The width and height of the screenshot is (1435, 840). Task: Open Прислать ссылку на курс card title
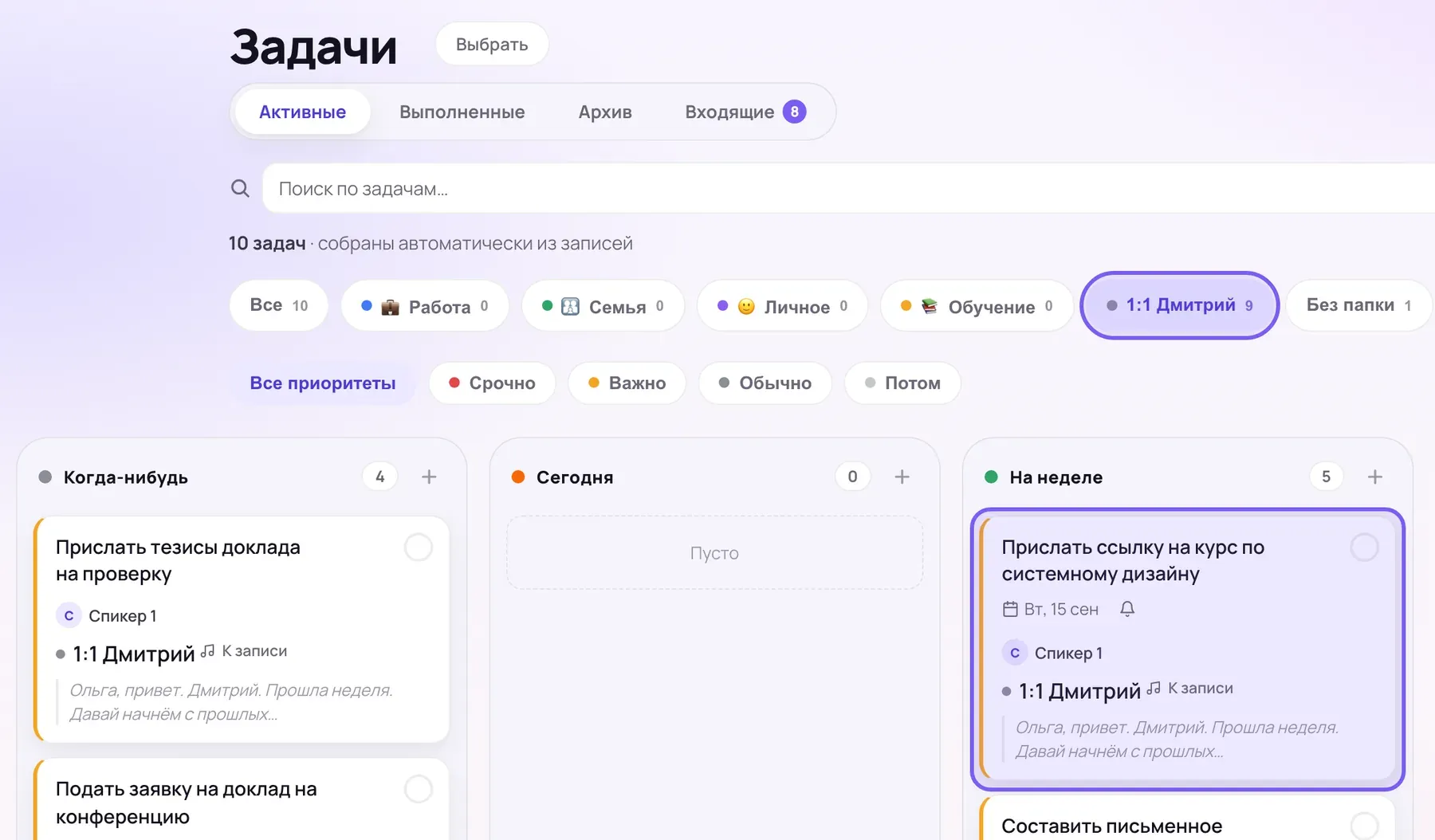tap(1133, 560)
